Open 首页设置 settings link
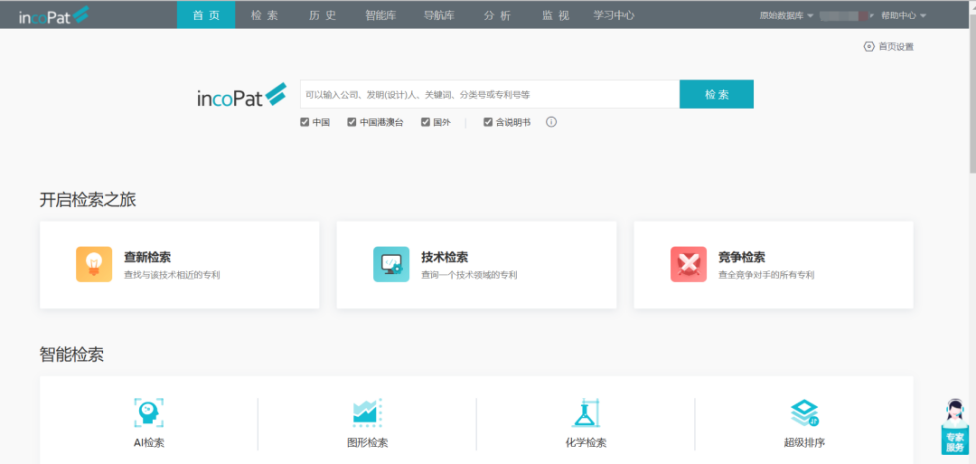The width and height of the screenshot is (976, 464). (x=888, y=47)
